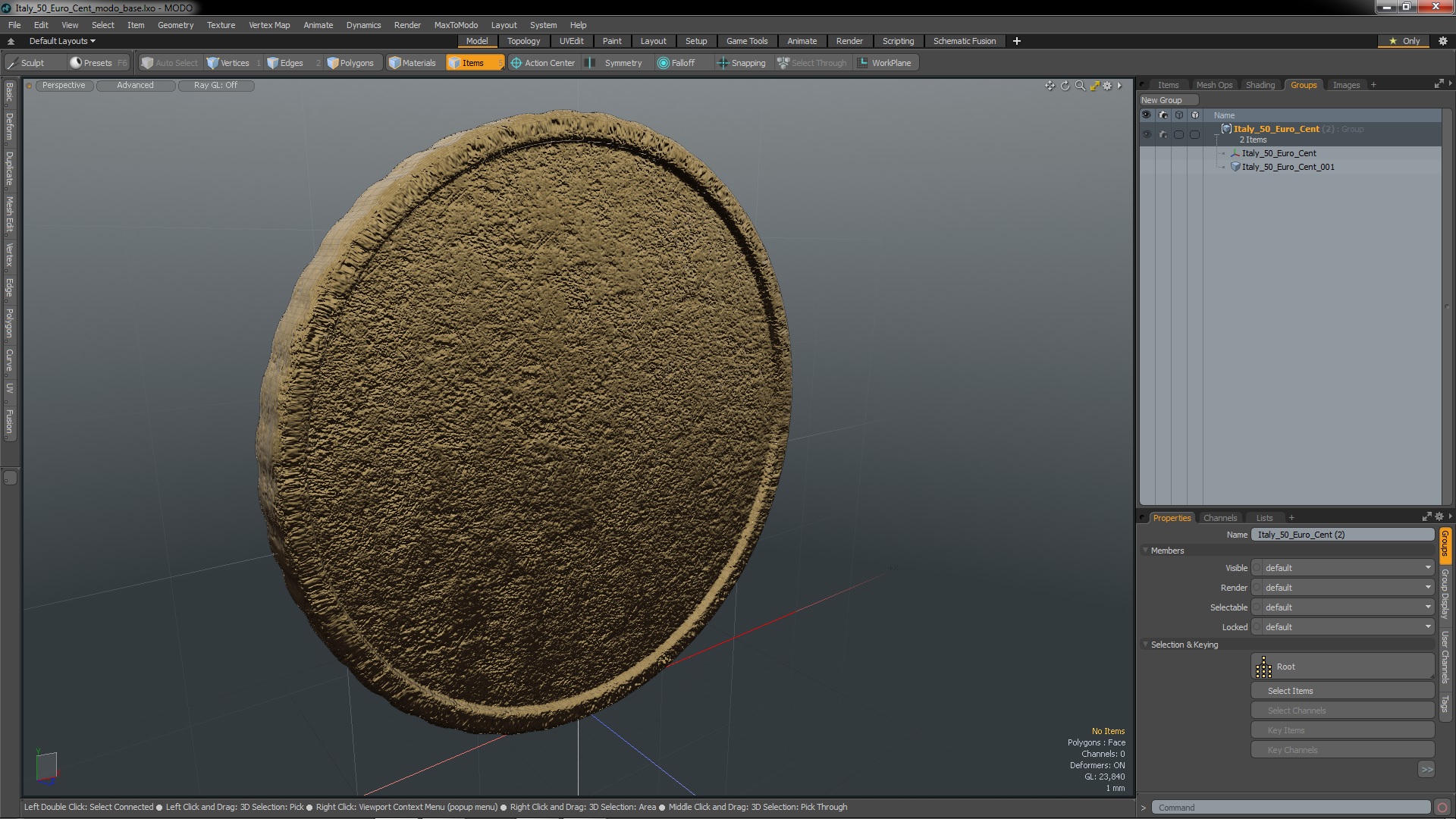Switch to the Mesh Ops tab

1214,85
